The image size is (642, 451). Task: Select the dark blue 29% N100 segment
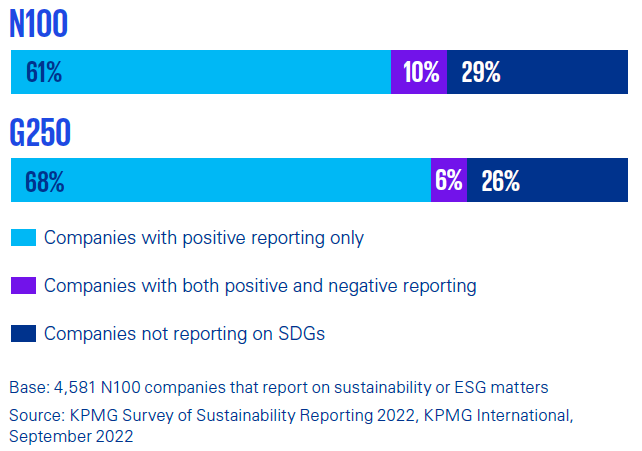coord(538,72)
